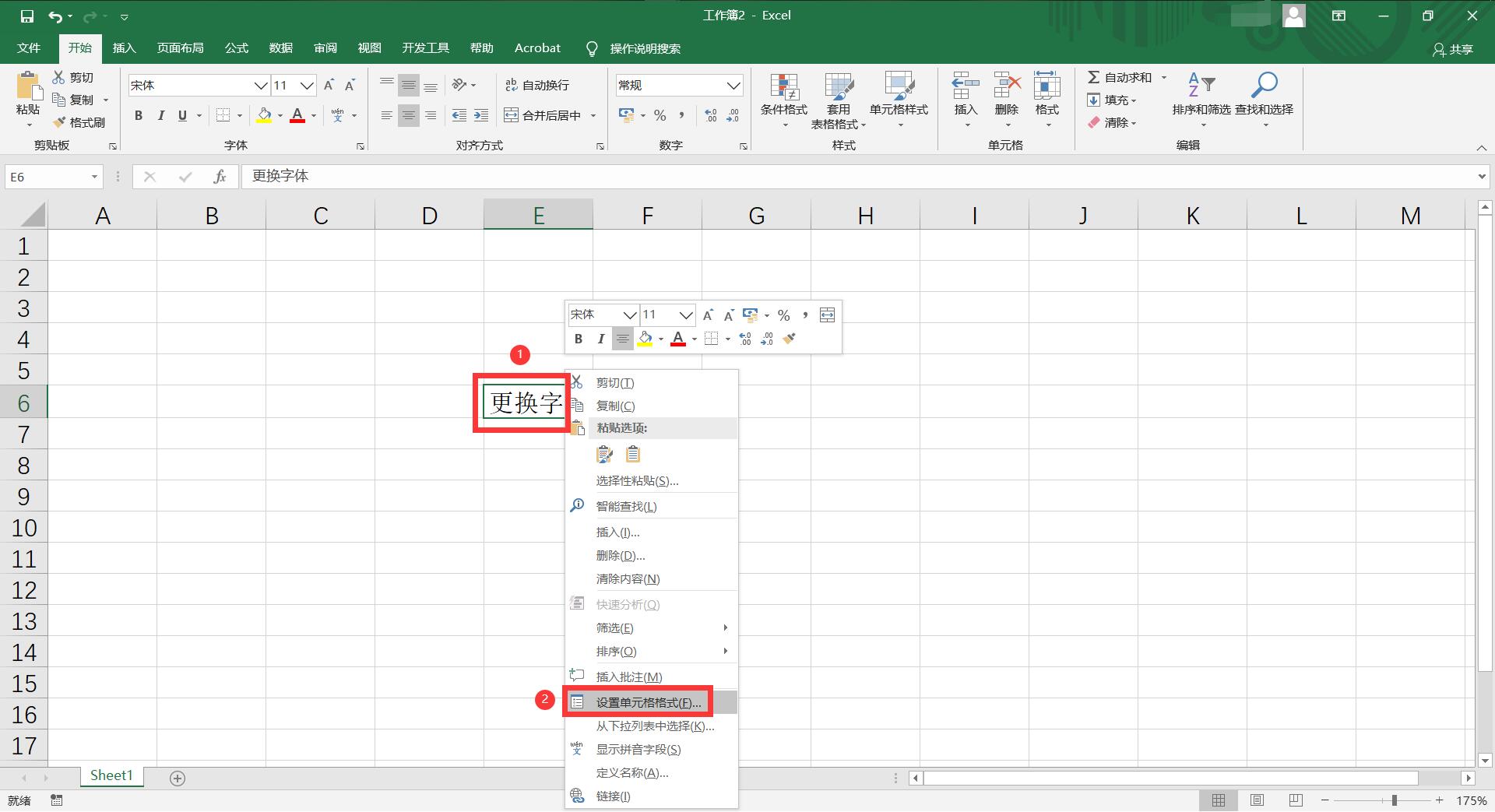This screenshot has width=1495, height=812.
Task: Open Format as Table (套用表格格式)
Action: coord(839,100)
